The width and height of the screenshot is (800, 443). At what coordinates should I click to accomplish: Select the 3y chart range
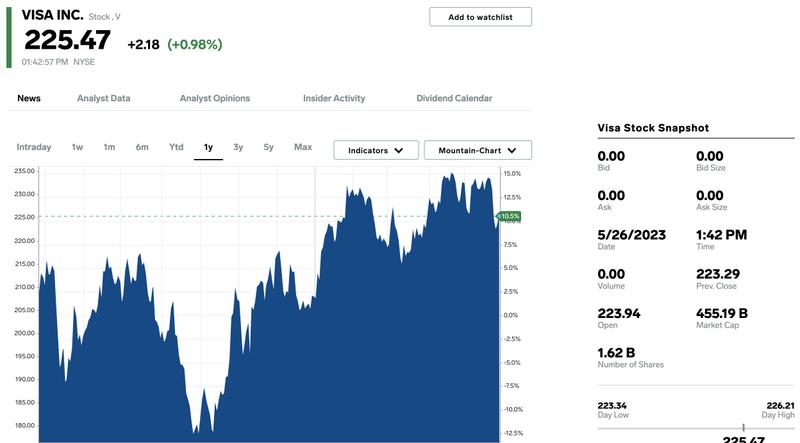tap(238, 147)
